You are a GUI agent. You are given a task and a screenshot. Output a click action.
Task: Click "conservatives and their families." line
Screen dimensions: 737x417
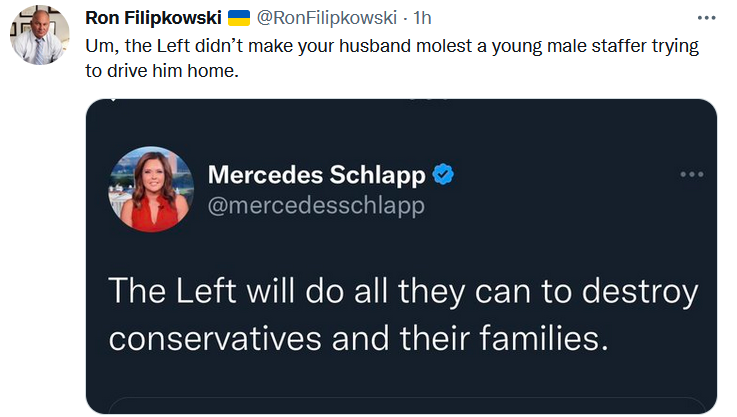pos(357,337)
